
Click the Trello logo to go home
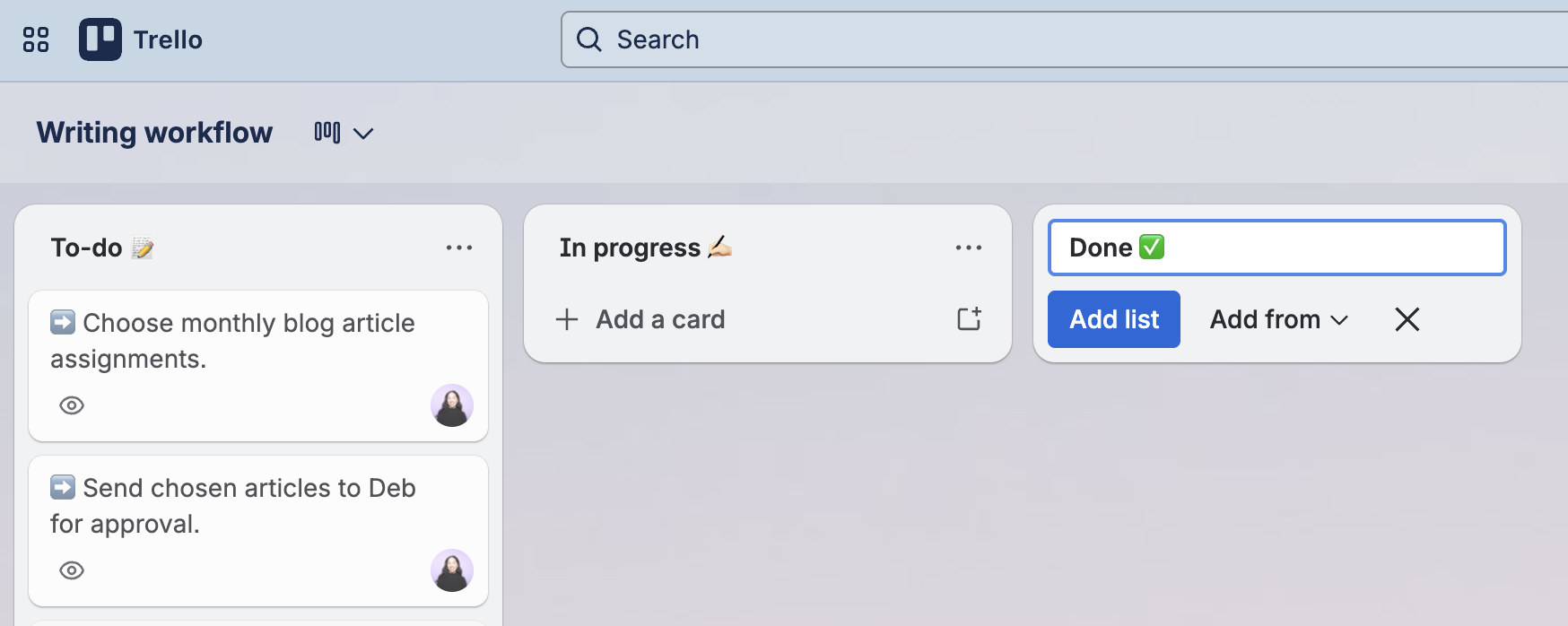point(141,39)
